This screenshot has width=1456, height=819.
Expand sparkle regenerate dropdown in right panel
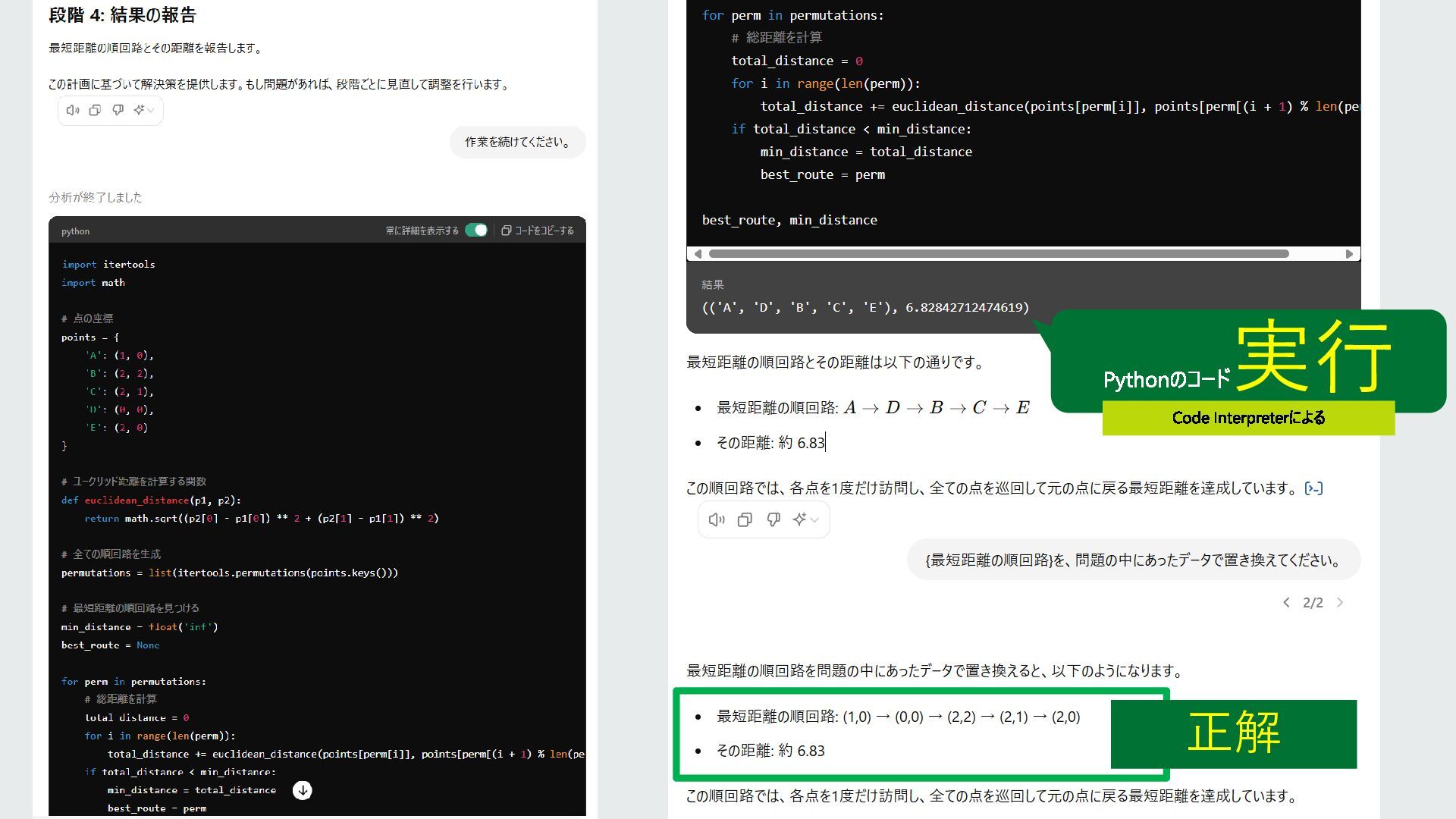805,519
